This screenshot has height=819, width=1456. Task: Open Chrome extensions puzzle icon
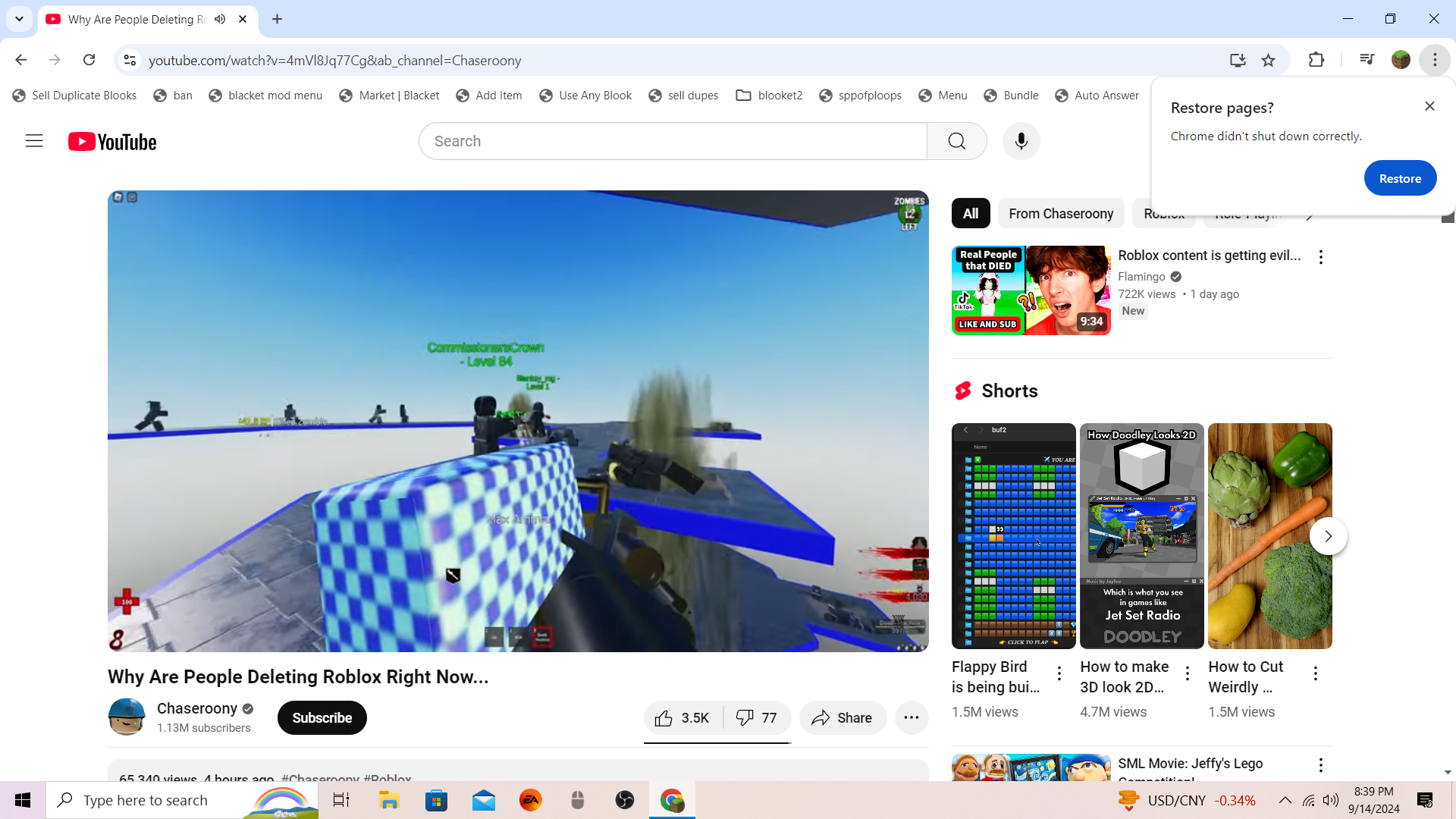pos(1316,60)
